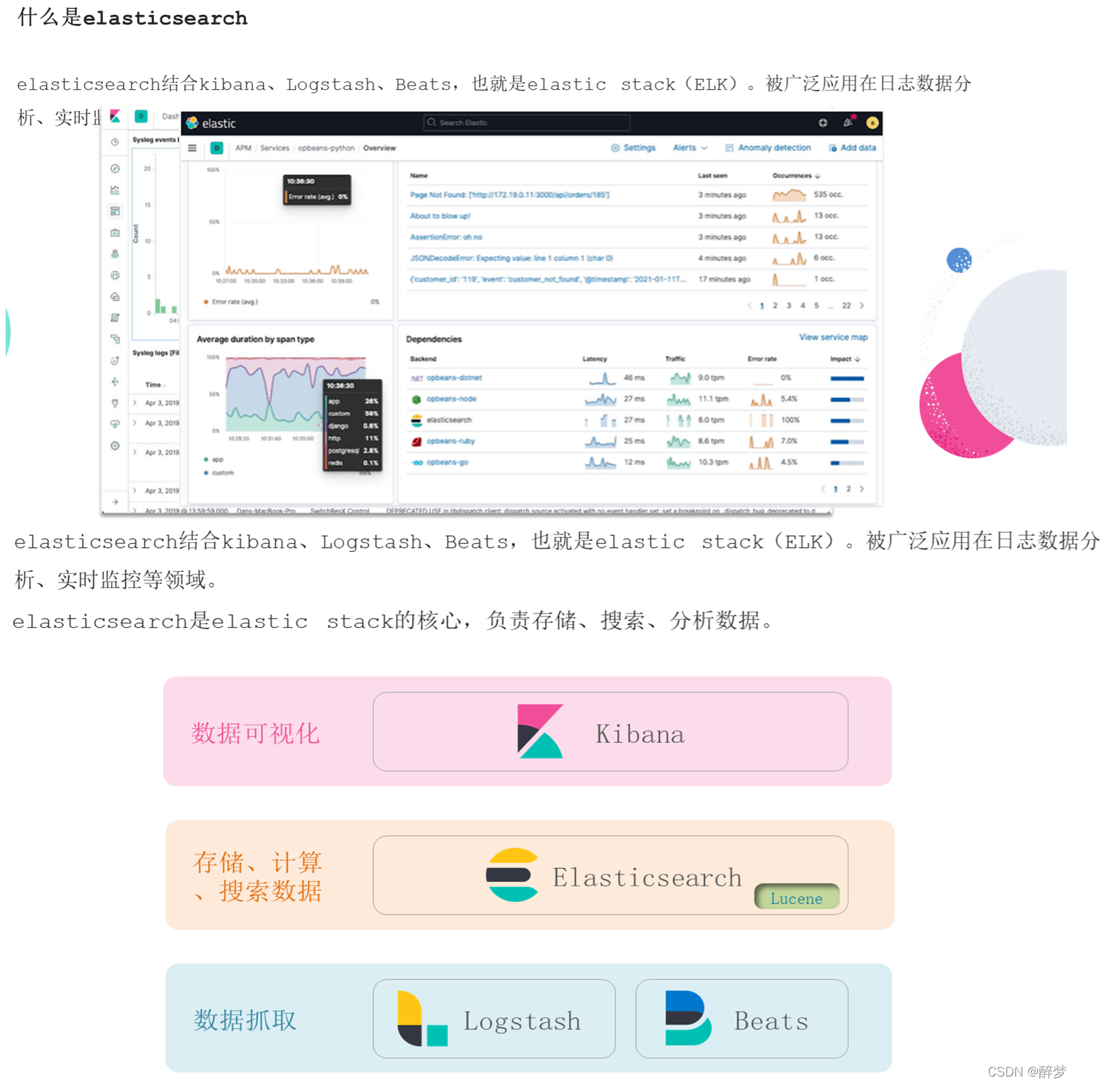Click the elasticsearch backend icon in Dependencies
Viewport: 1120px width, 1085px height.
pyautogui.click(x=416, y=421)
